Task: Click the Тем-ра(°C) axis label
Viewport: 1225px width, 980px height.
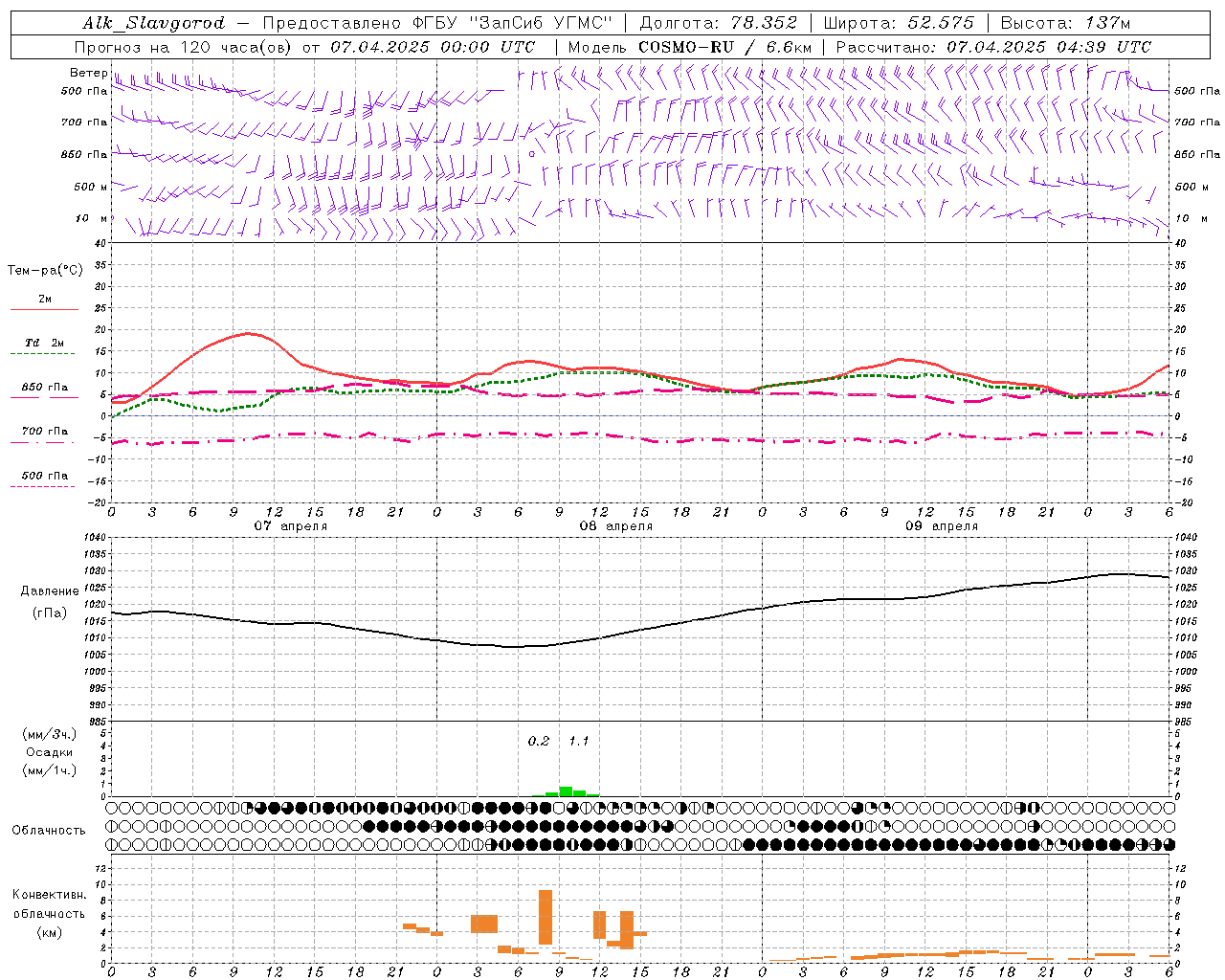Action: 45,271
